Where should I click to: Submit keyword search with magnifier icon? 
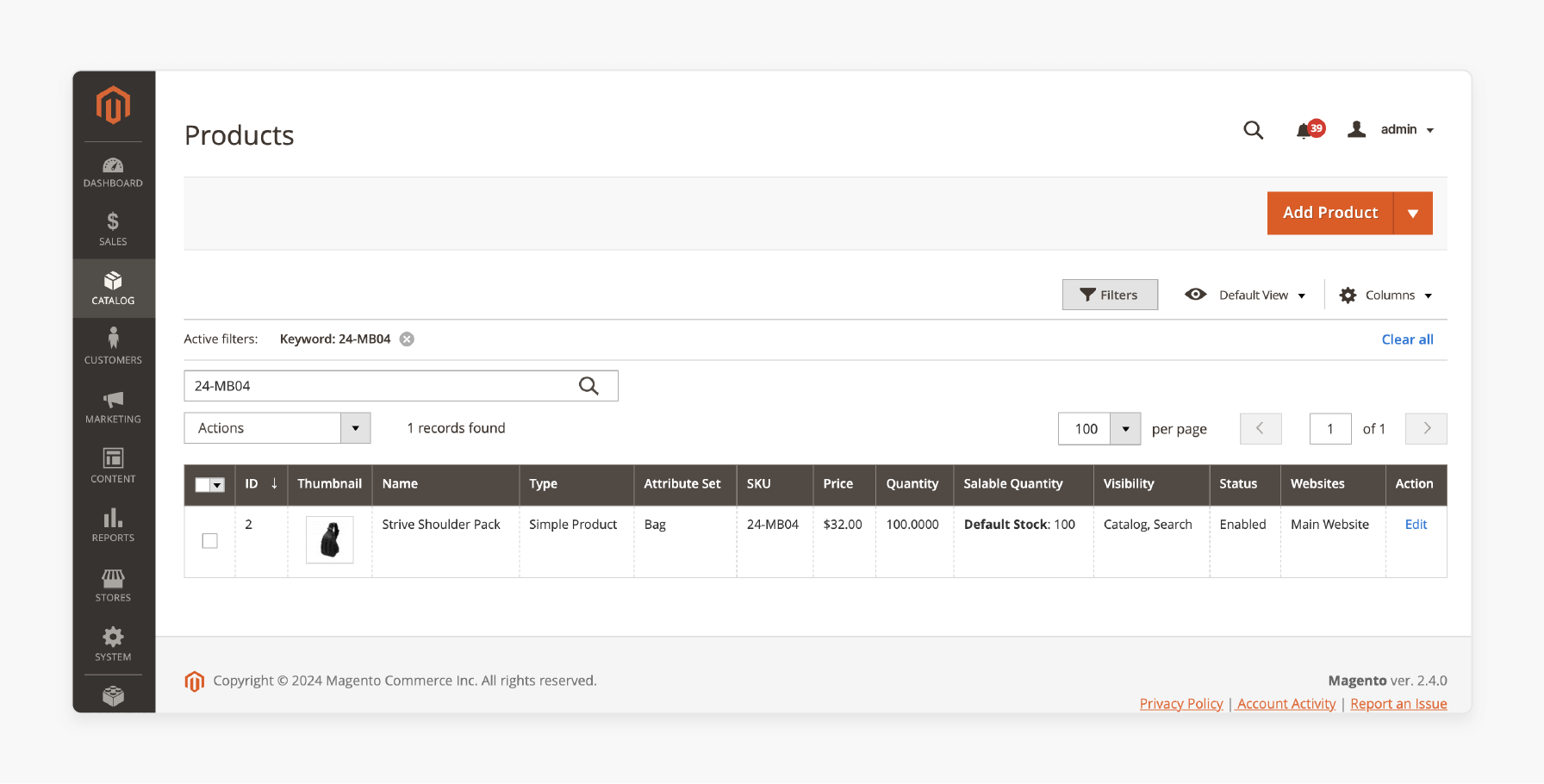click(588, 386)
